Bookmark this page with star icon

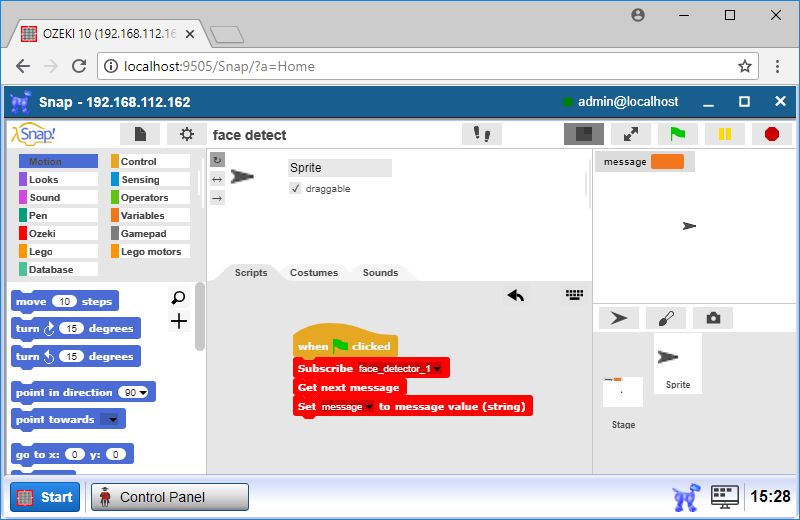click(x=745, y=66)
